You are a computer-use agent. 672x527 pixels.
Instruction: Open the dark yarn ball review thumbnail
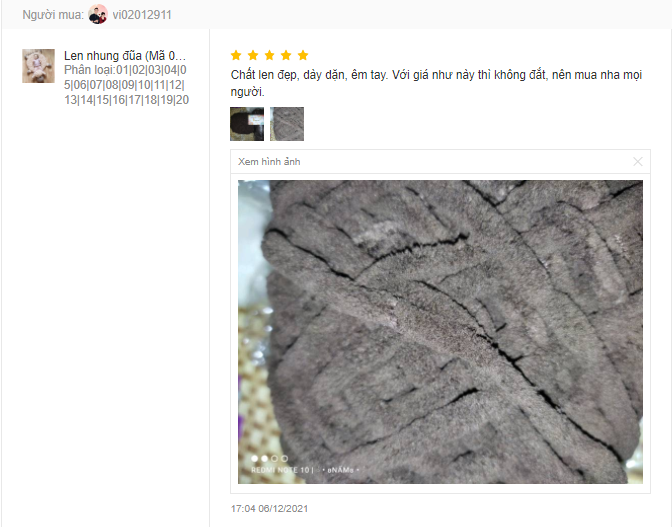247,124
